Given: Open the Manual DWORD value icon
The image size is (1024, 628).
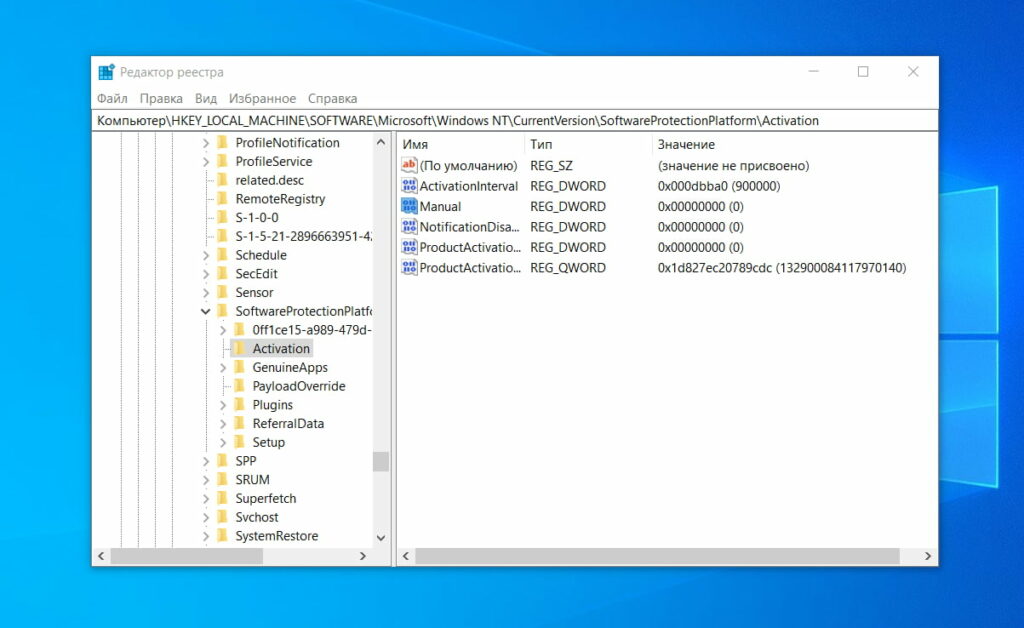Looking at the screenshot, I should tap(409, 206).
